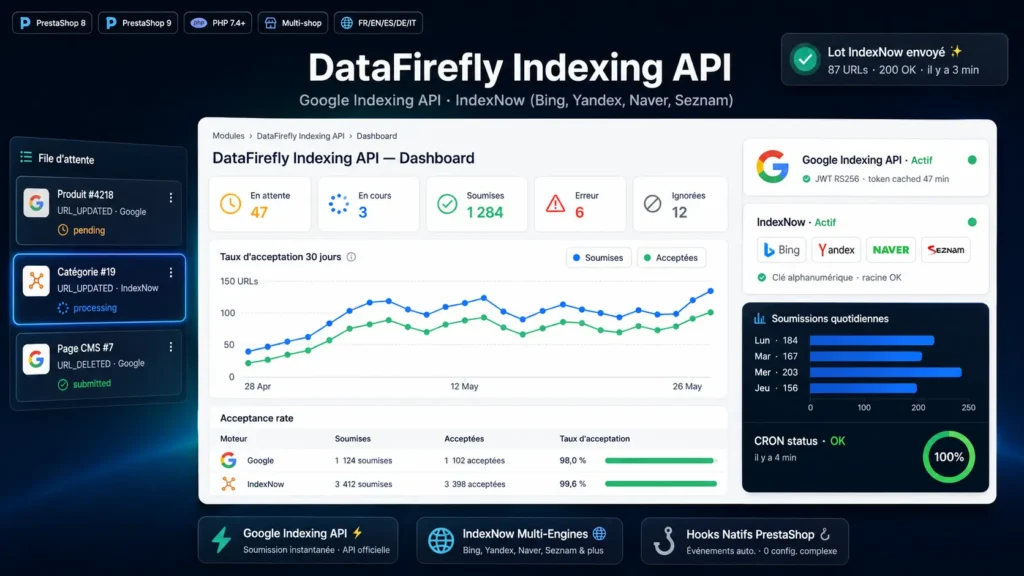The image size is (1024, 576).
Task: Click the Jeu 156 bar
Action: click(863, 388)
